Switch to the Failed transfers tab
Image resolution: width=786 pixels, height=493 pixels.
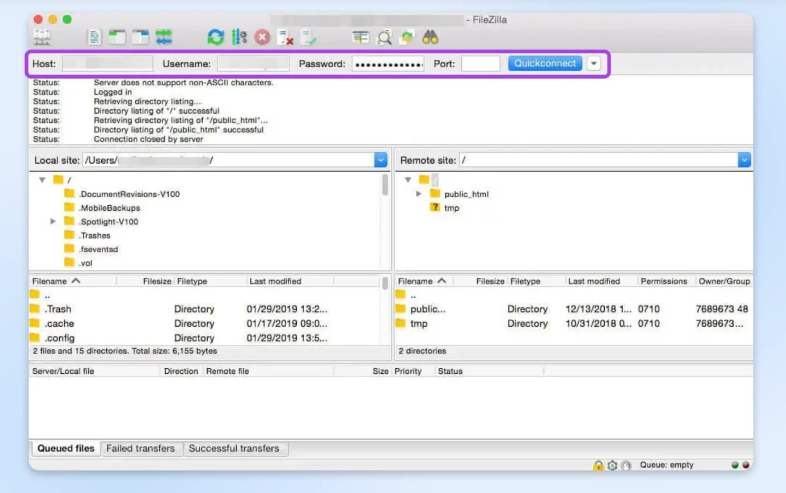pos(140,448)
